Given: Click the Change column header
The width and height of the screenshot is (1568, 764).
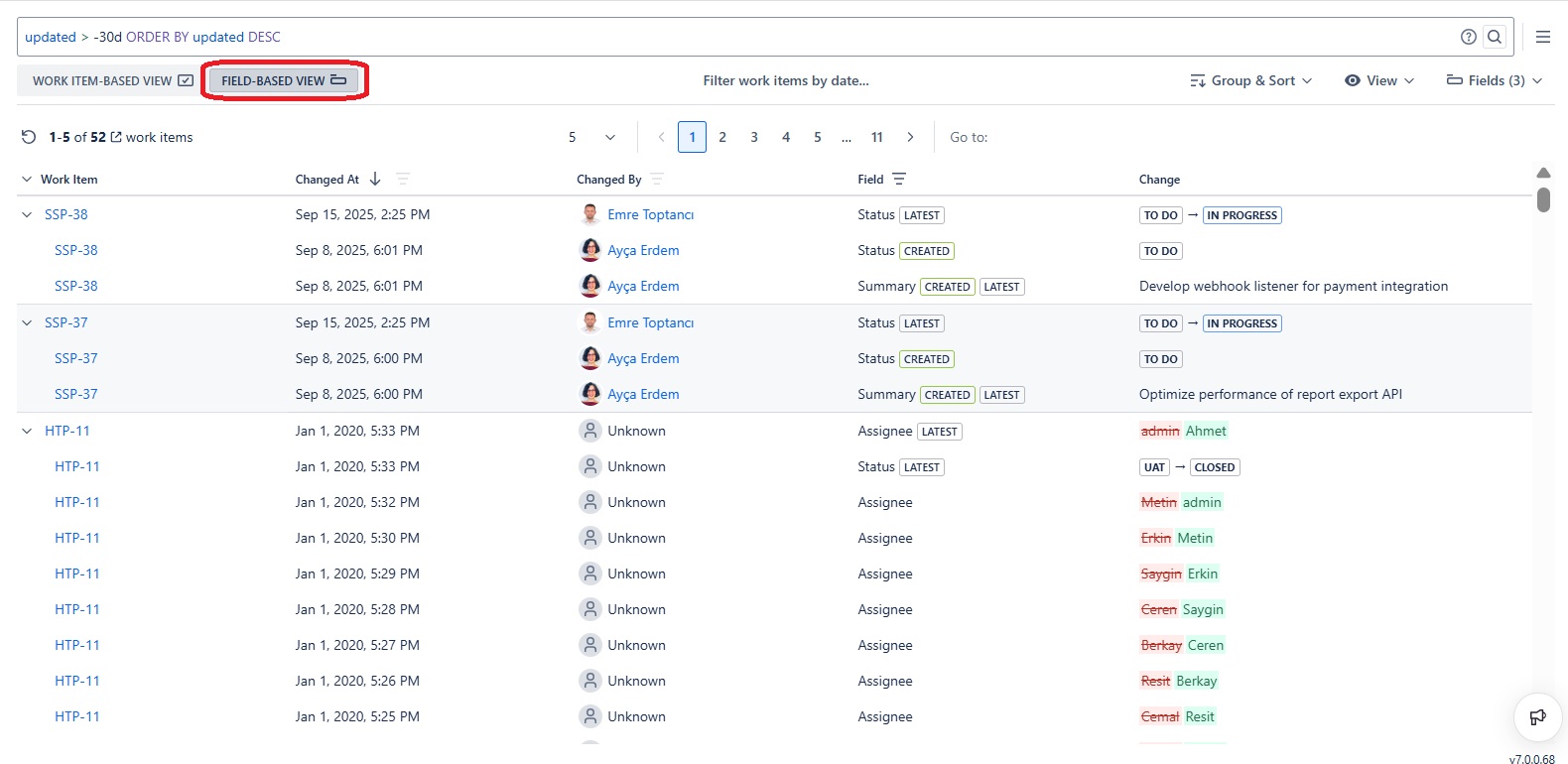Looking at the screenshot, I should tap(1160, 179).
